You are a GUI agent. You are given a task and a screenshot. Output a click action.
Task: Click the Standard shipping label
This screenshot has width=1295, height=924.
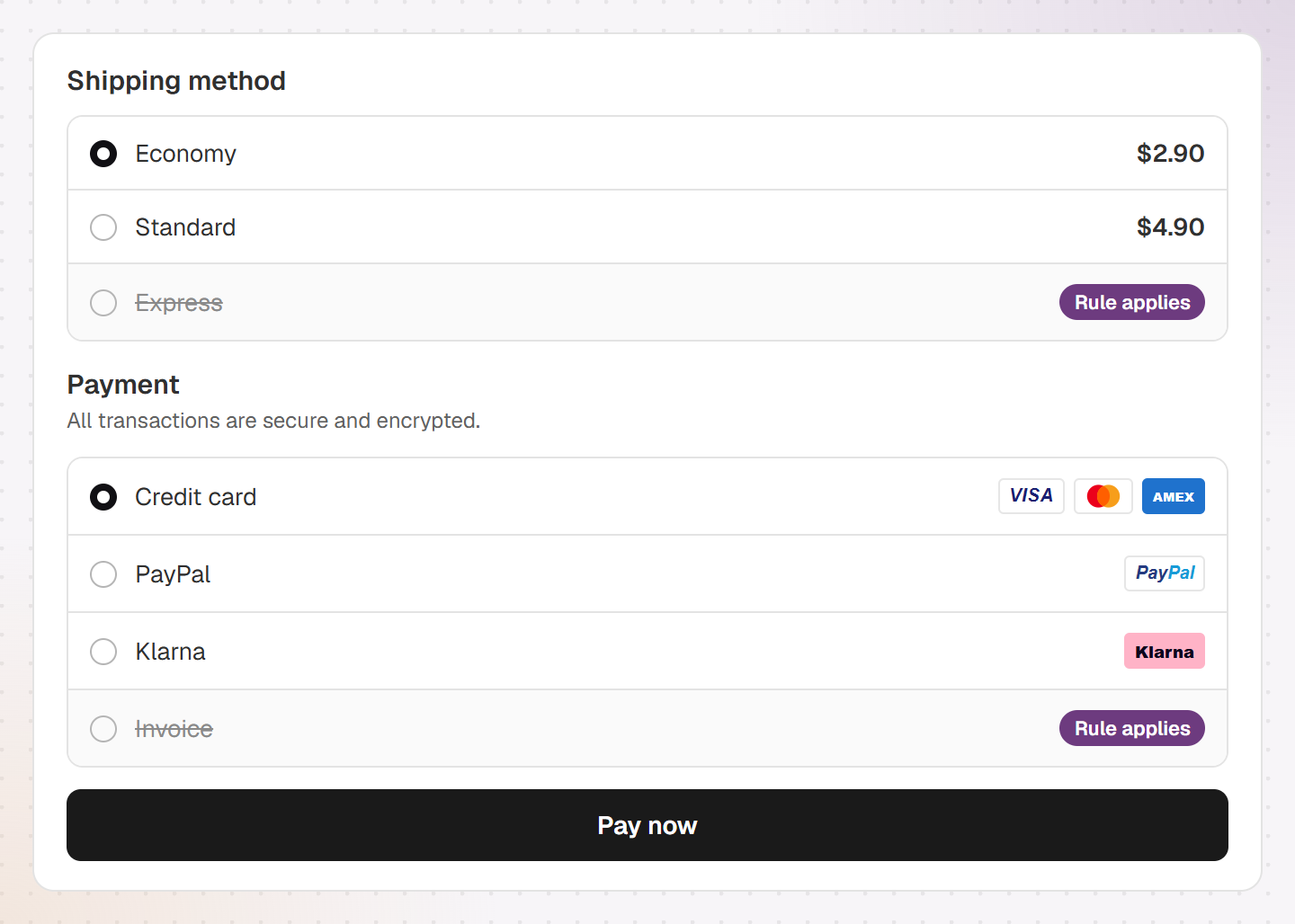(185, 227)
